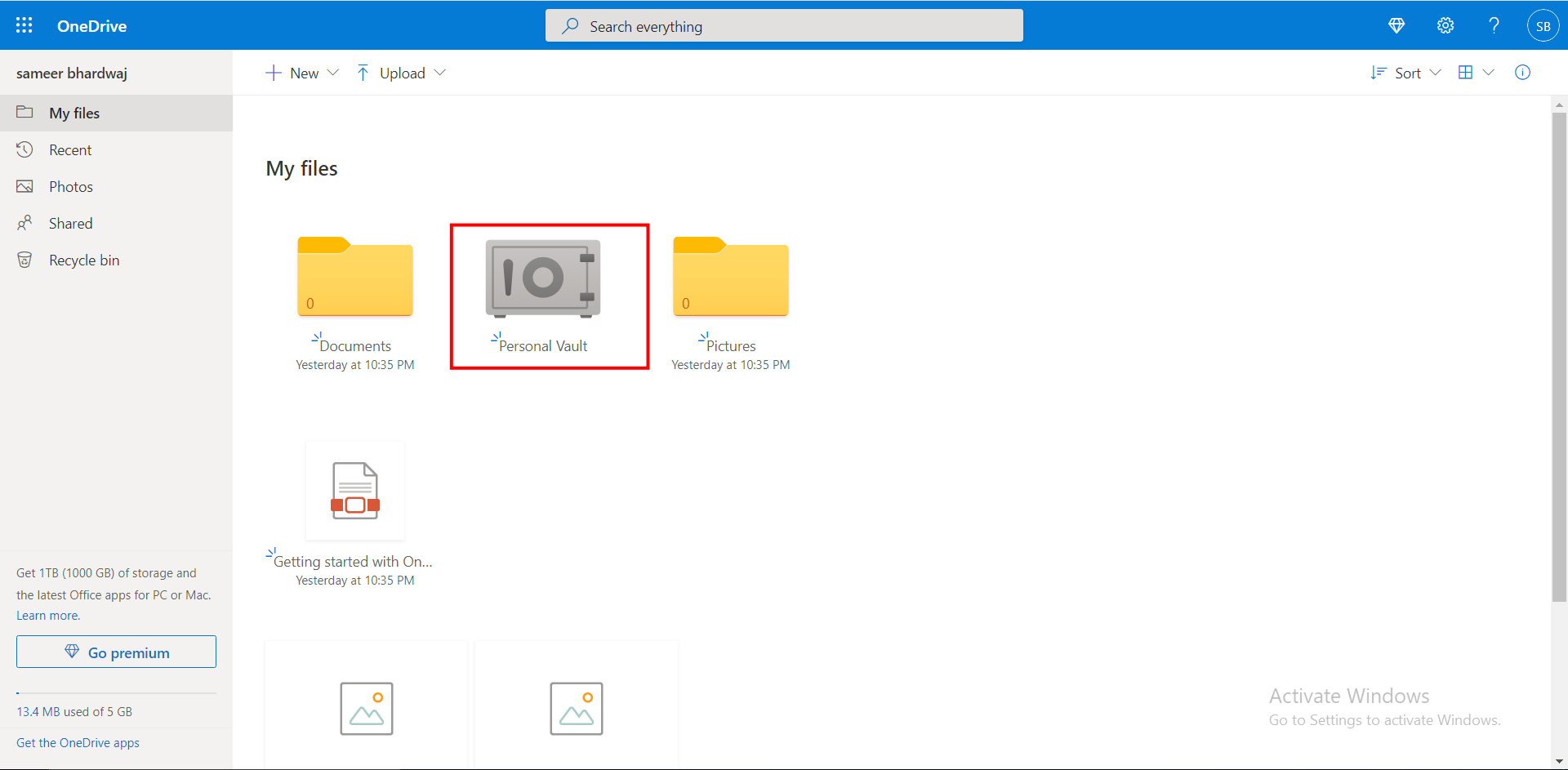
Task: Click the search magnifier icon
Action: pos(570,26)
